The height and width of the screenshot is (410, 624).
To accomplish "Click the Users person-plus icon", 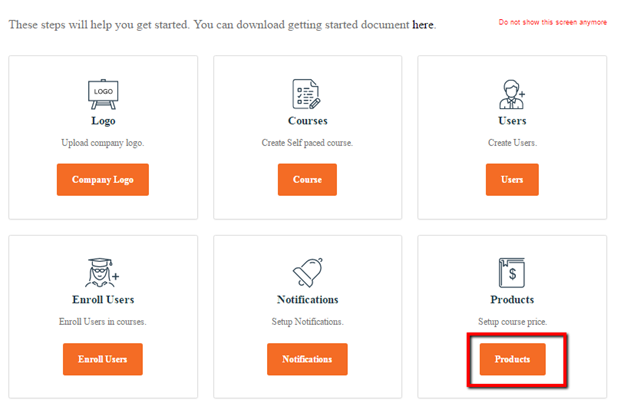I will [x=512, y=94].
